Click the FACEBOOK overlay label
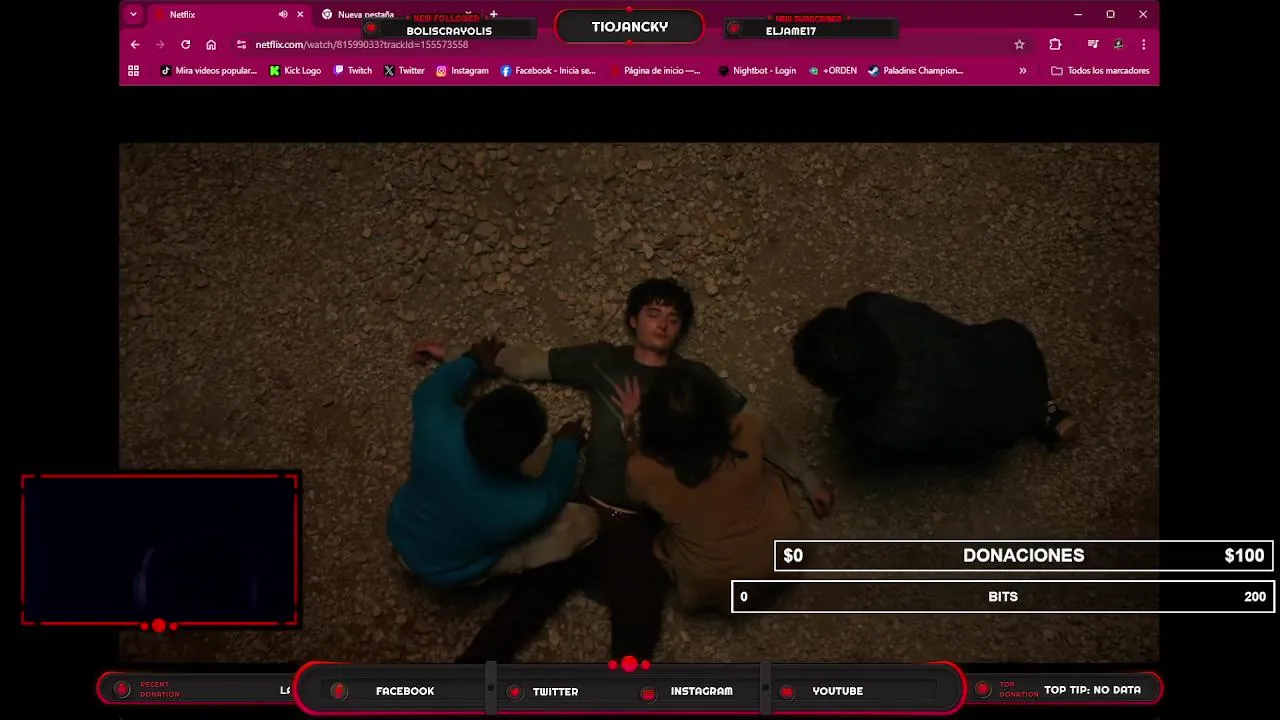The image size is (1280, 720). point(405,691)
